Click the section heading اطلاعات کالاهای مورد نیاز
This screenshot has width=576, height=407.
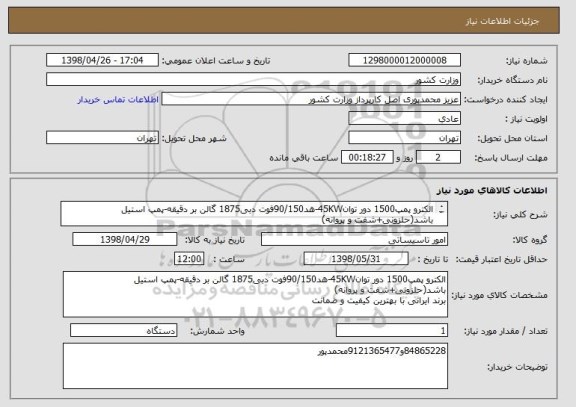(x=492, y=190)
